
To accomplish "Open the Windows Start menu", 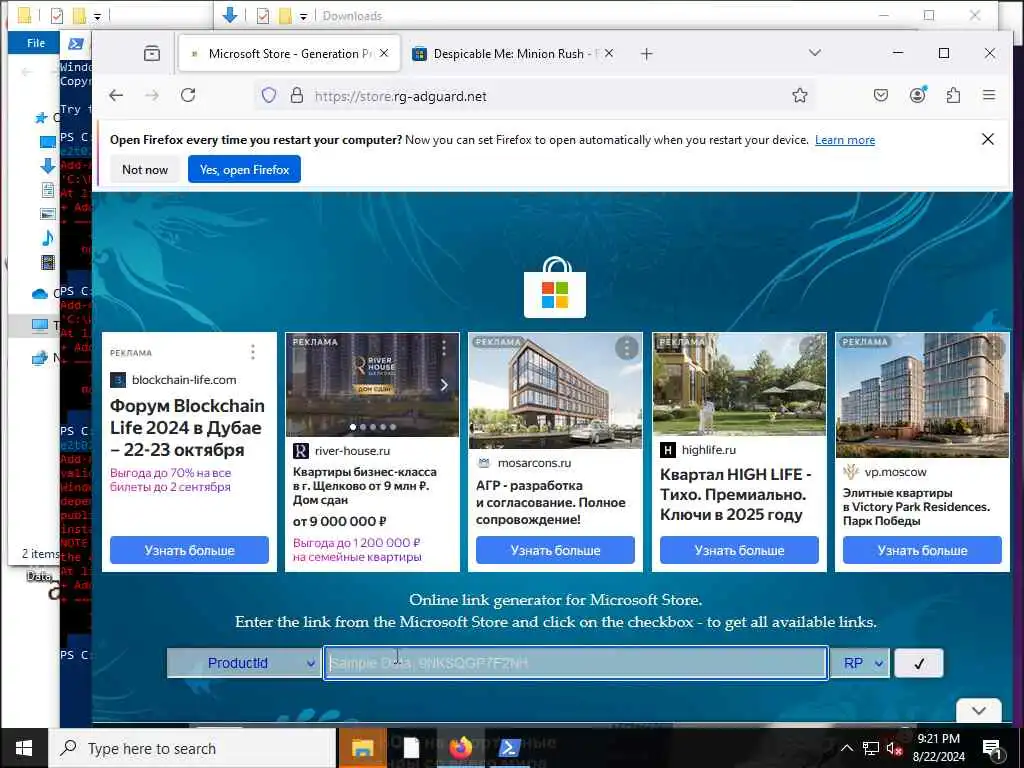I will tap(24, 748).
